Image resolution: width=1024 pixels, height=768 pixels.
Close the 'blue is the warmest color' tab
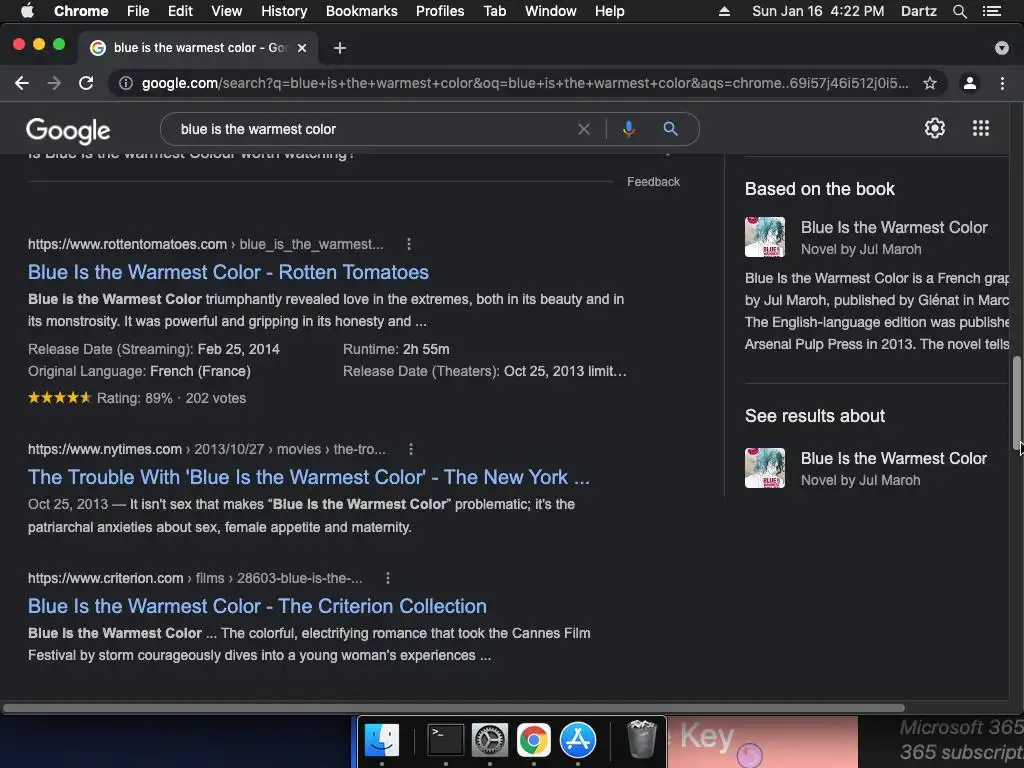(x=302, y=48)
